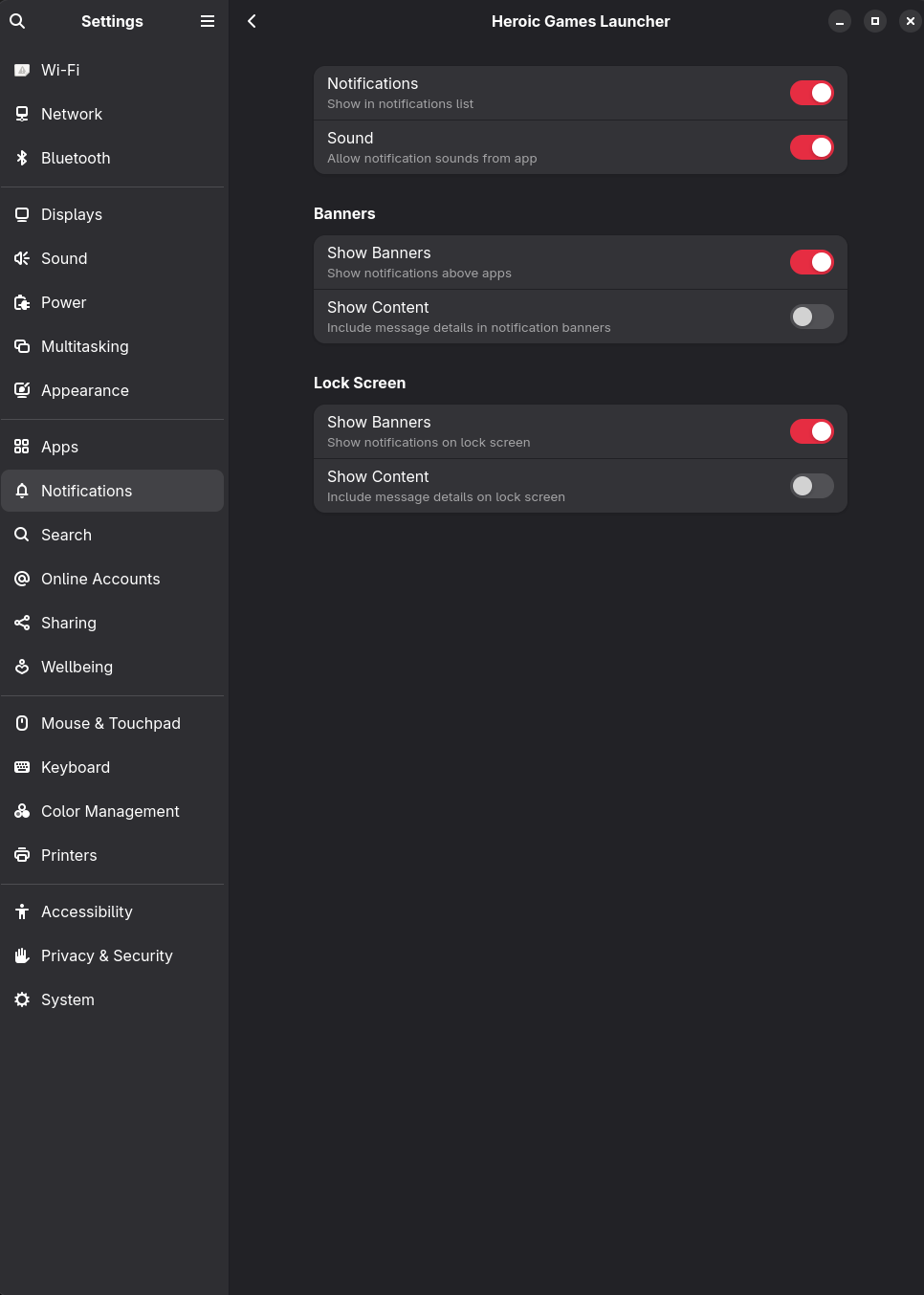Go to Privacy & Security settings
The width and height of the screenshot is (924, 1295).
click(106, 955)
